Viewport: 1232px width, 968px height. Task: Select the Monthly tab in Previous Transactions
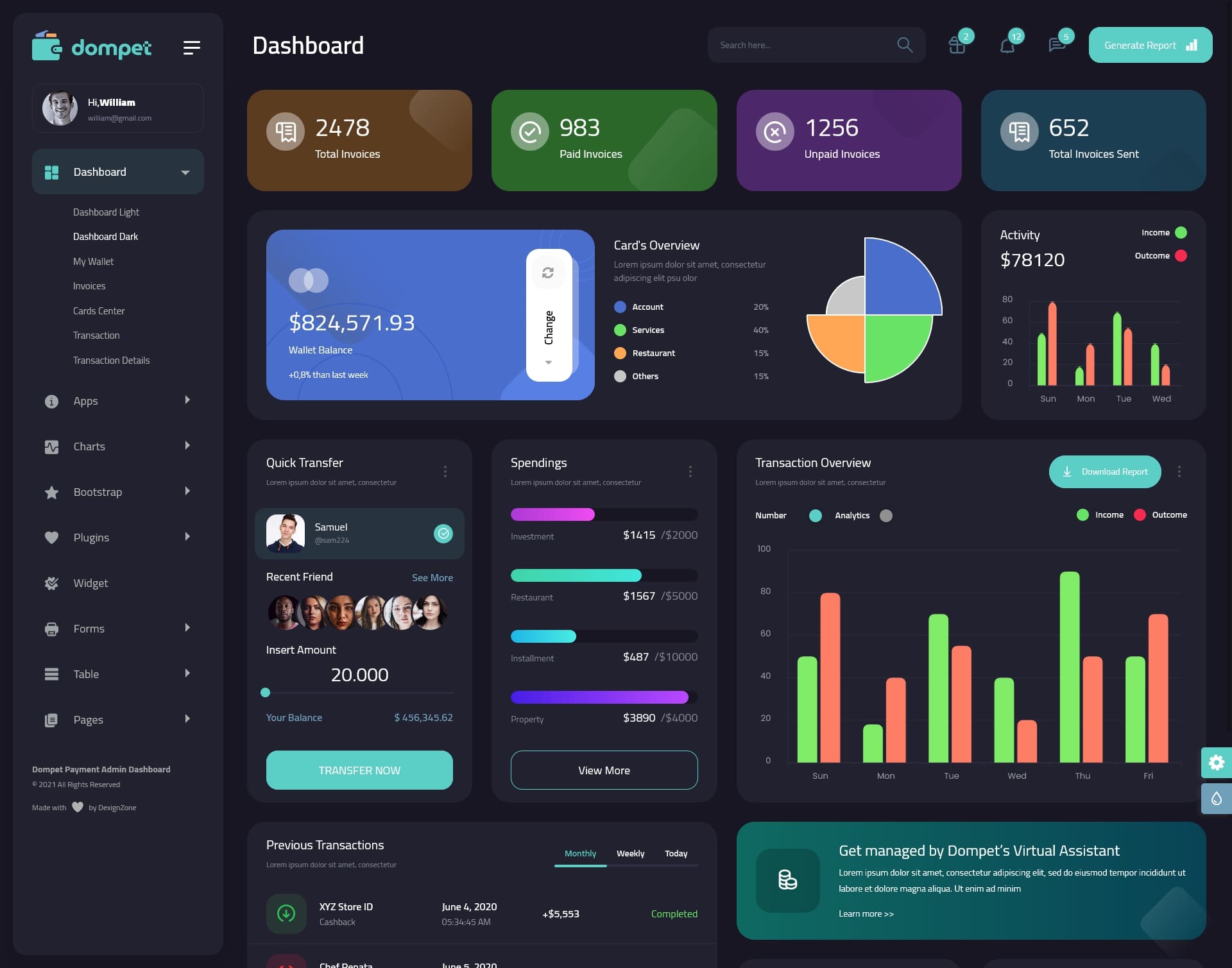(x=579, y=853)
